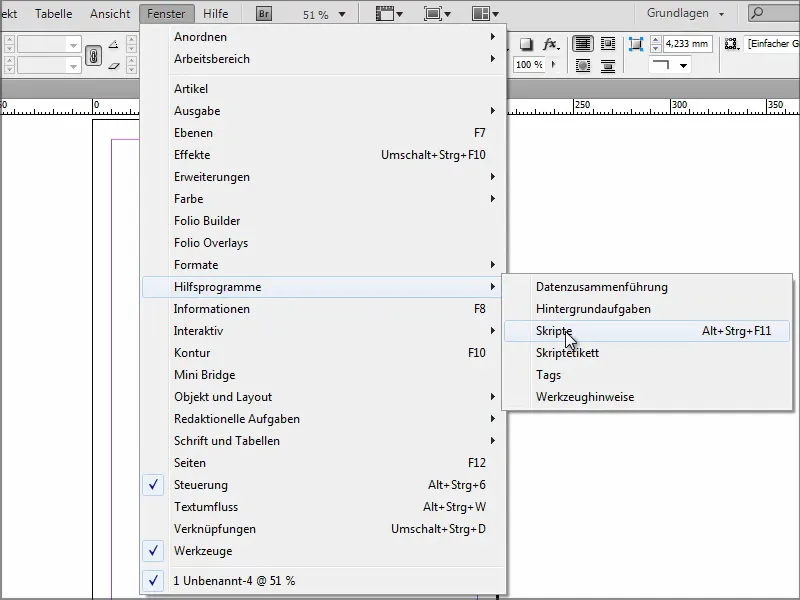Open the fx effects icon menu
The height and width of the screenshot is (600, 800).
pos(550,44)
